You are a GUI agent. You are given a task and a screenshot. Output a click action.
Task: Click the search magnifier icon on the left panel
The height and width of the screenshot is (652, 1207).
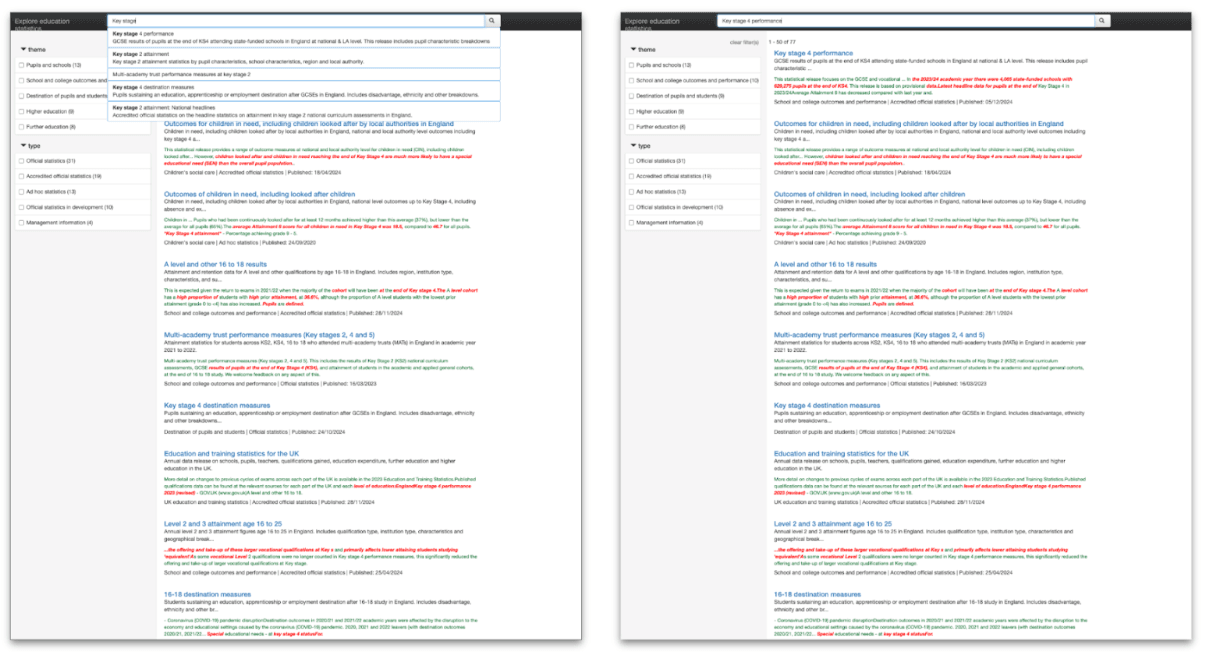tap(491, 18)
